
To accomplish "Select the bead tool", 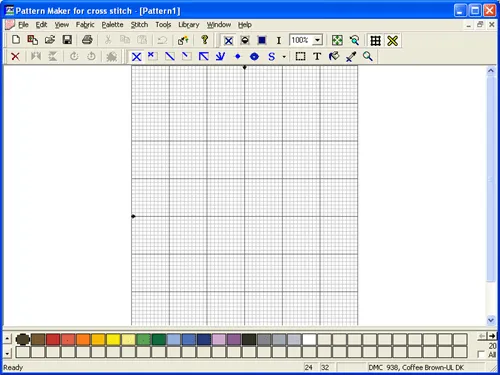I will tap(254, 56).
